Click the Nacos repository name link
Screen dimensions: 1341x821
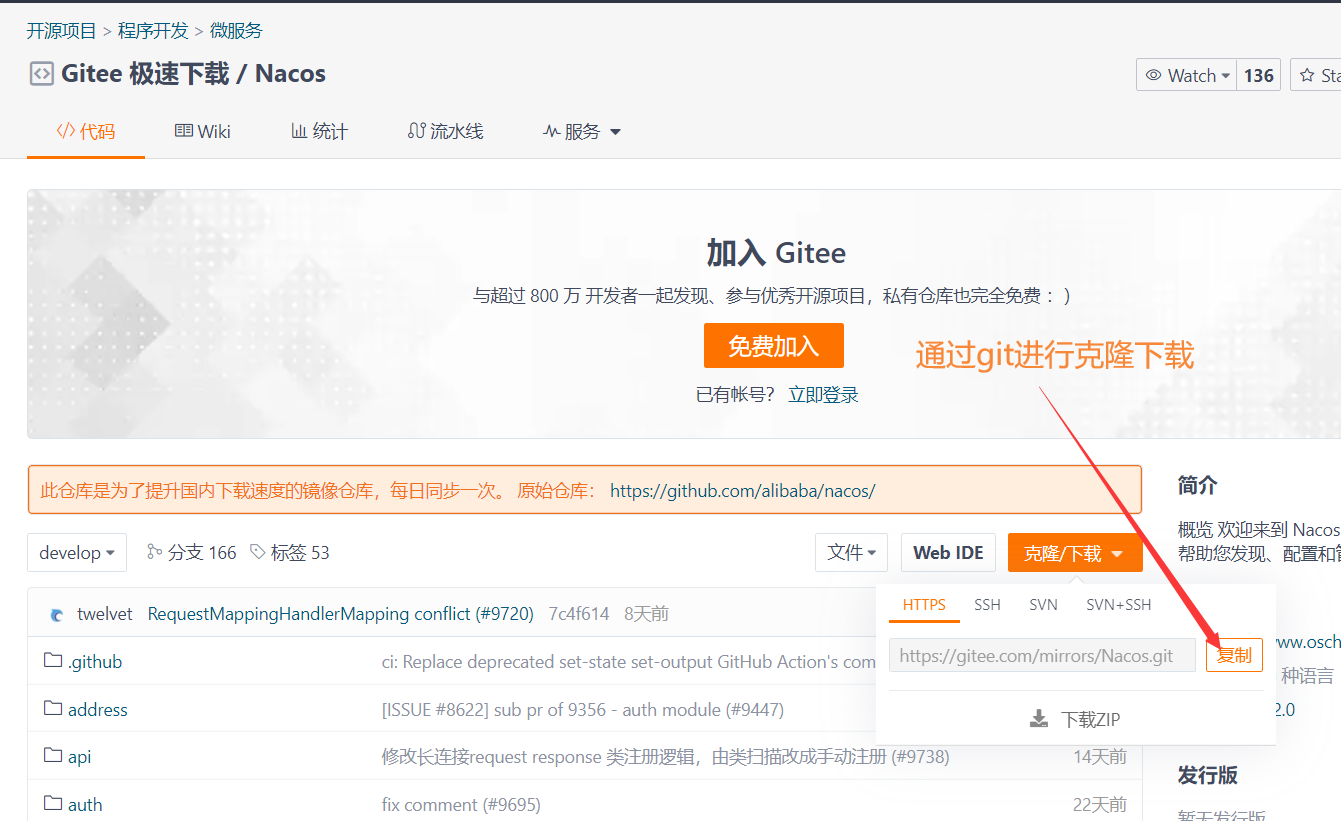291,74
